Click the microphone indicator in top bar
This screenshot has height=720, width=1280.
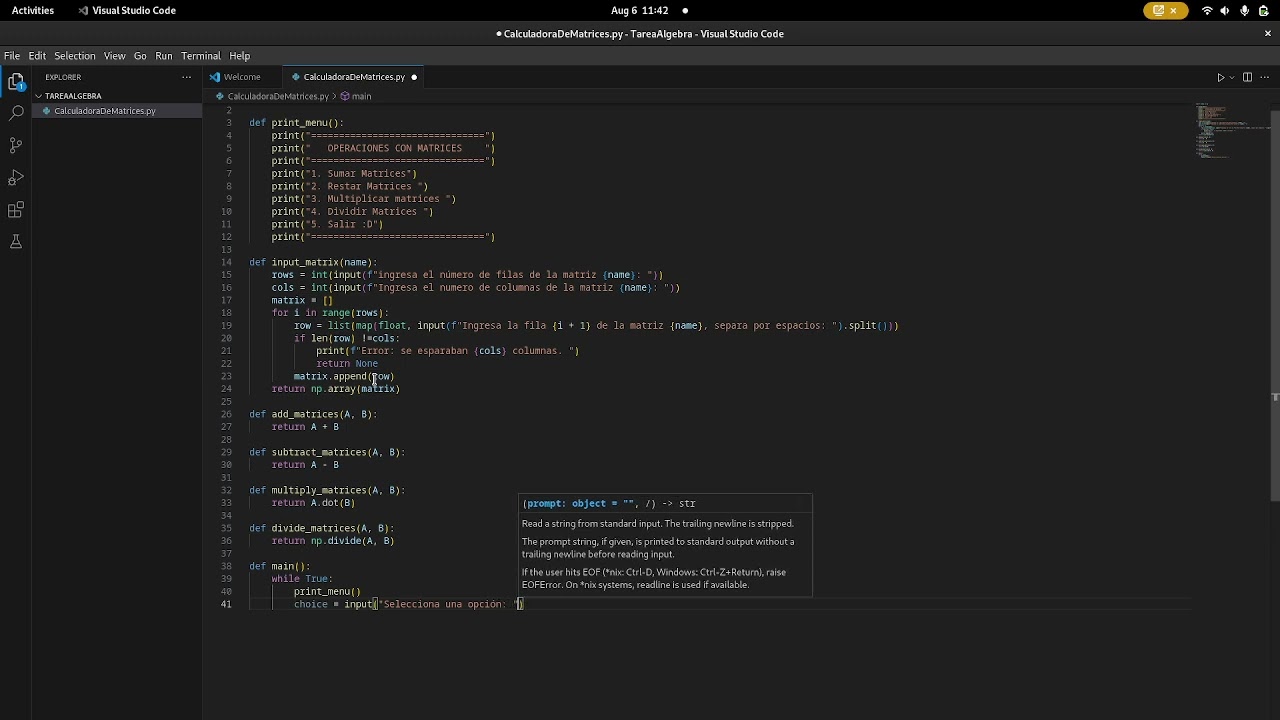coord(1244,10)
